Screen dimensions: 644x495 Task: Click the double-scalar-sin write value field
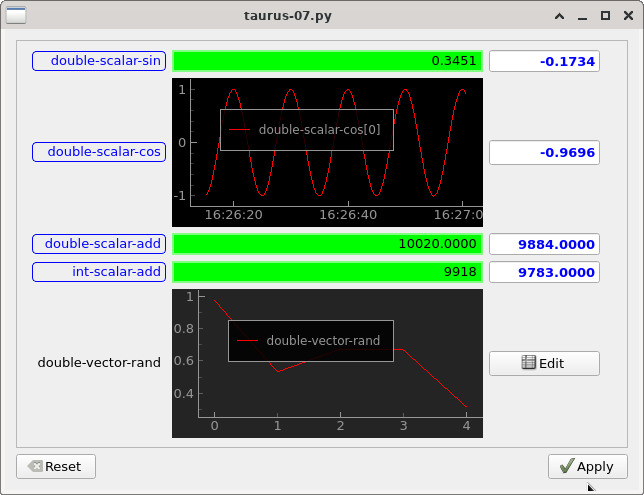[x=544, y=61]
